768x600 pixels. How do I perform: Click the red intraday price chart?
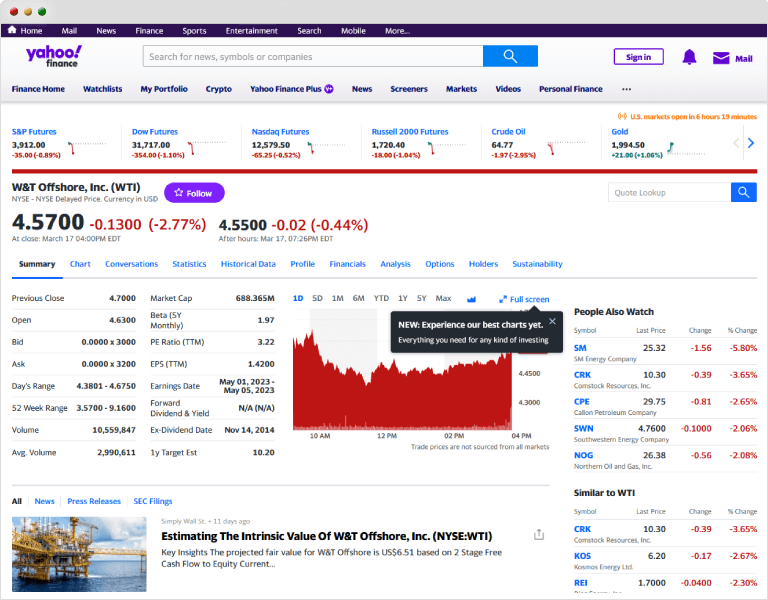pos(402,380)
